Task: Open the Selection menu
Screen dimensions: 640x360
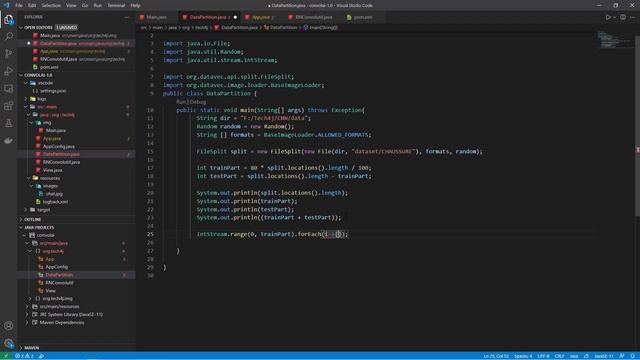Action: (x=51, y=5)
